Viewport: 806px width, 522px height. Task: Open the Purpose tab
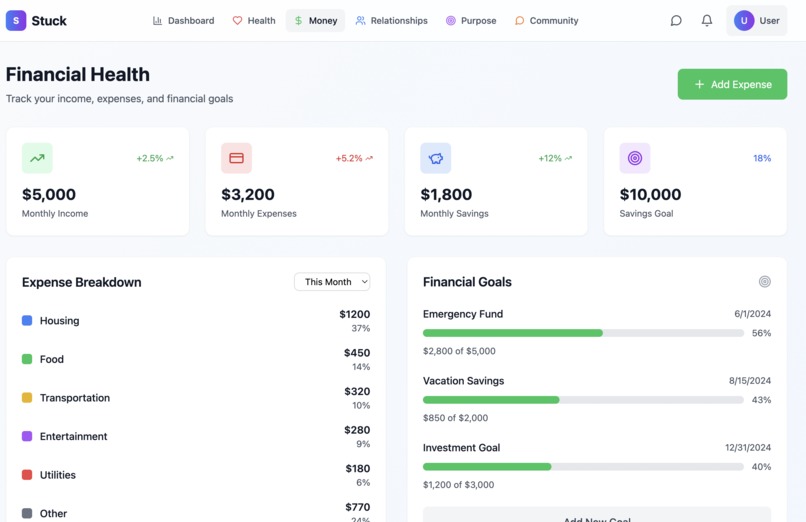471,21
